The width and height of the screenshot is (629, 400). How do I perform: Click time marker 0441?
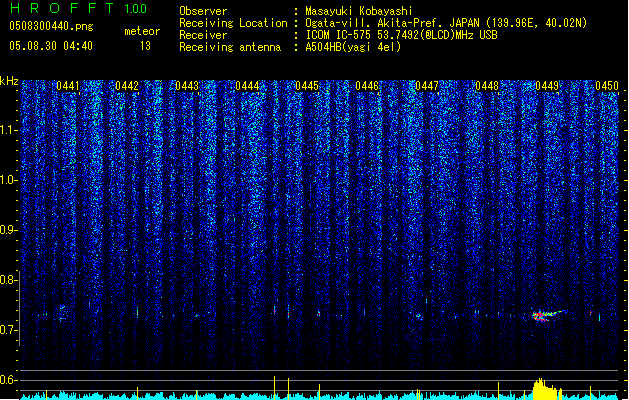(68, 86)
